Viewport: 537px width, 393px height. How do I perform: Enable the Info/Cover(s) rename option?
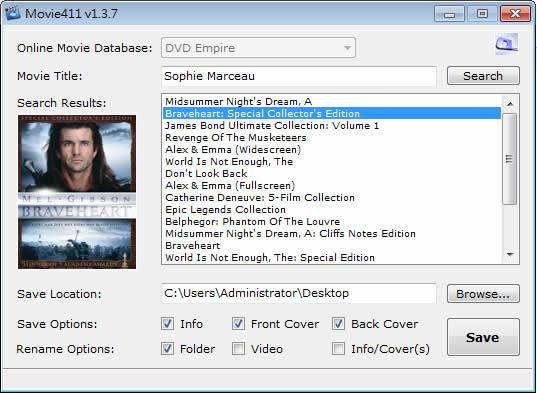(x=338, y=349)
